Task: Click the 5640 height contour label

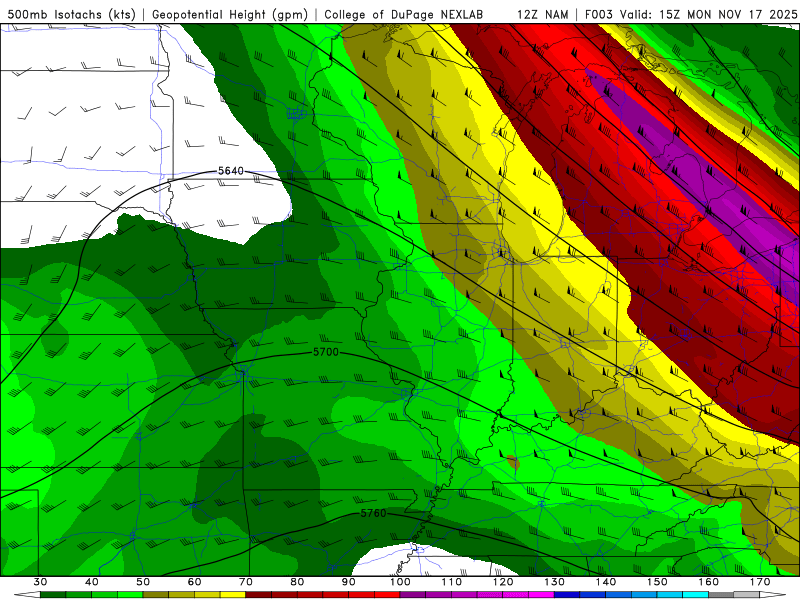Action: click(x=231, y=171)
